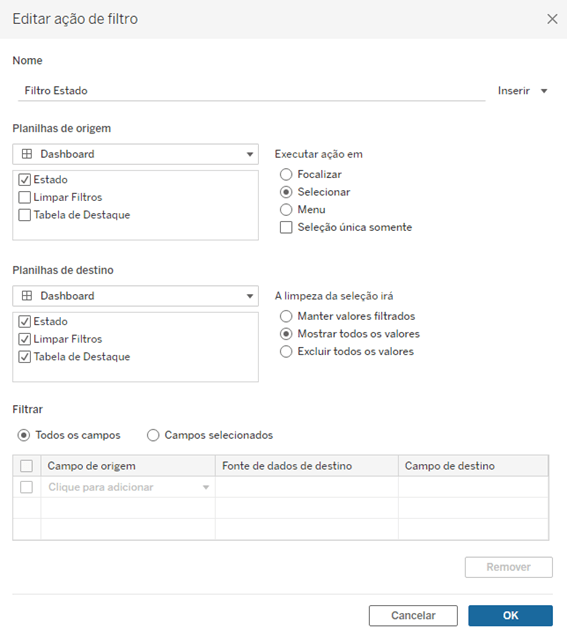Enable Seleção única somente checkbox

click(286, 227)
